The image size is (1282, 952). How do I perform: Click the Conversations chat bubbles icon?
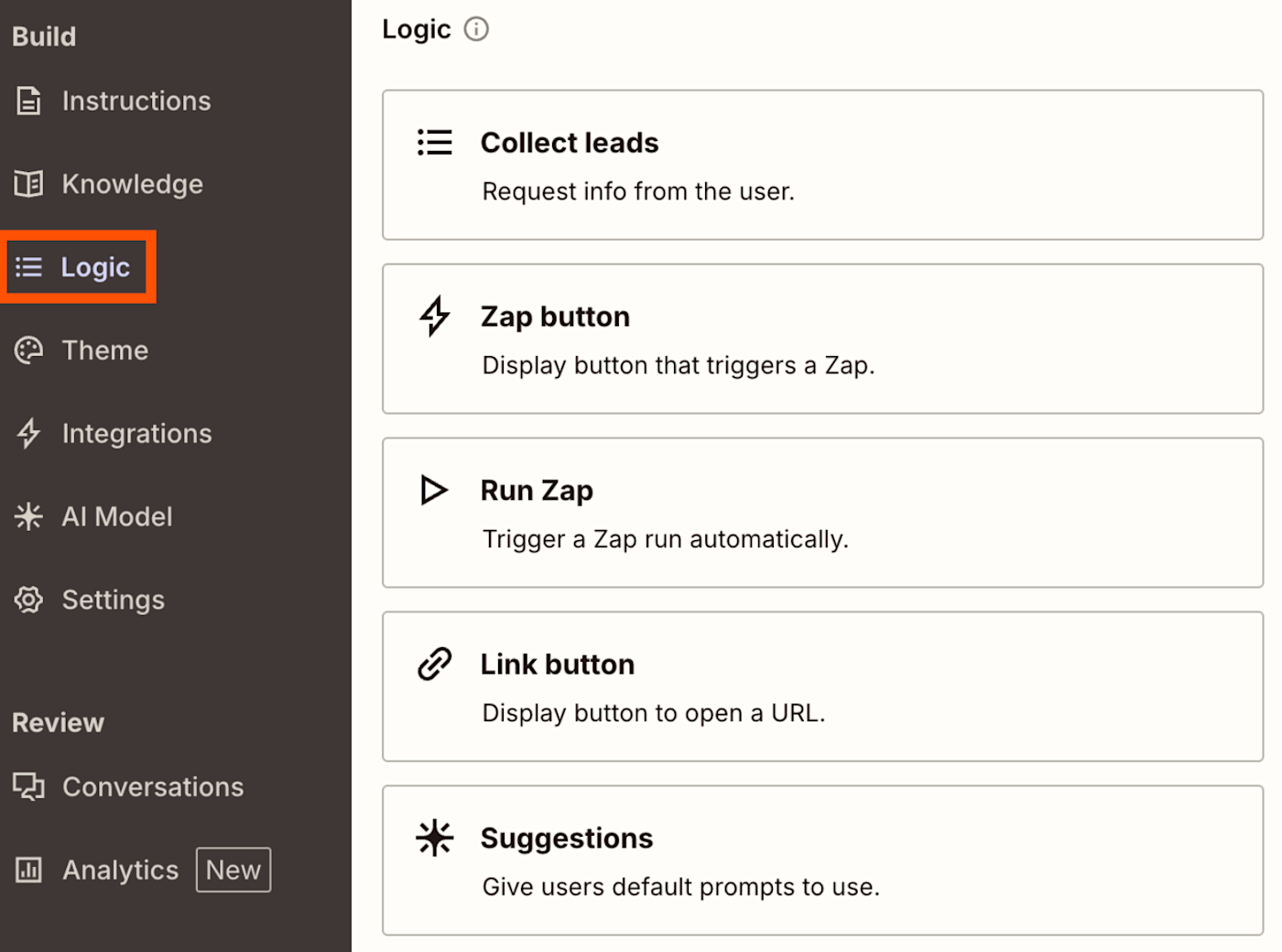click(x=28, y=787)
